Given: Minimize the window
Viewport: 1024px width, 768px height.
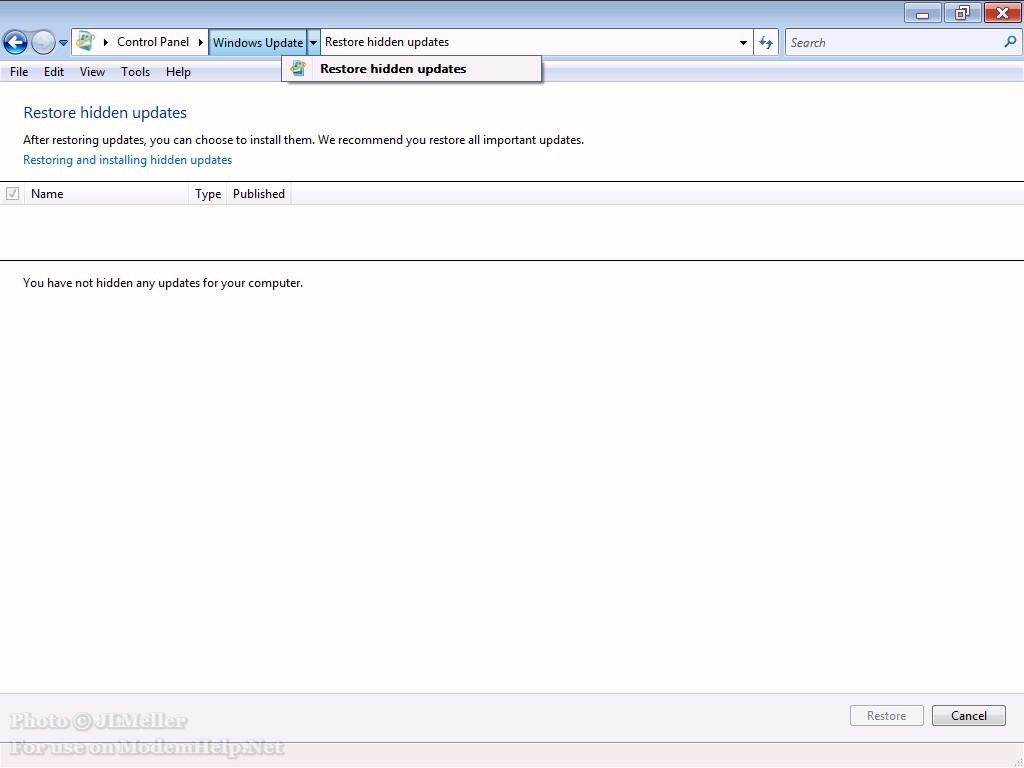Looking at the screenshot, I should [922, 13].
